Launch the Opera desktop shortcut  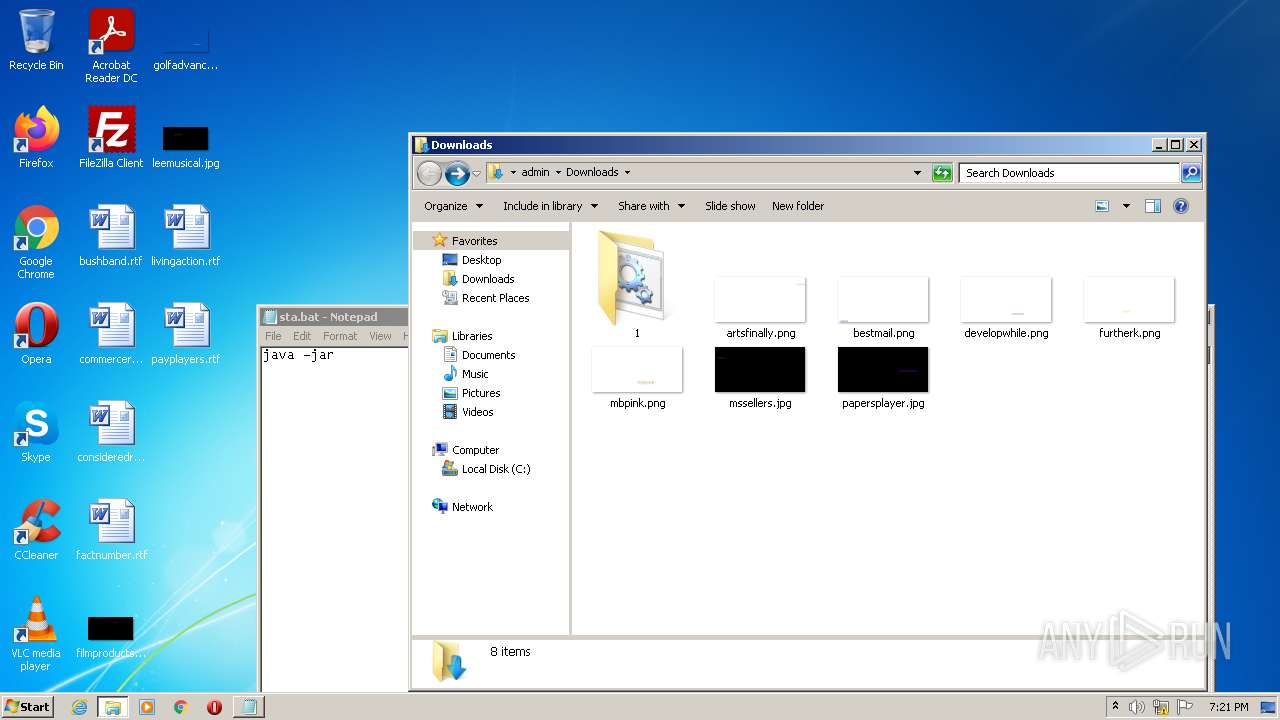click(x=36, y=334)
